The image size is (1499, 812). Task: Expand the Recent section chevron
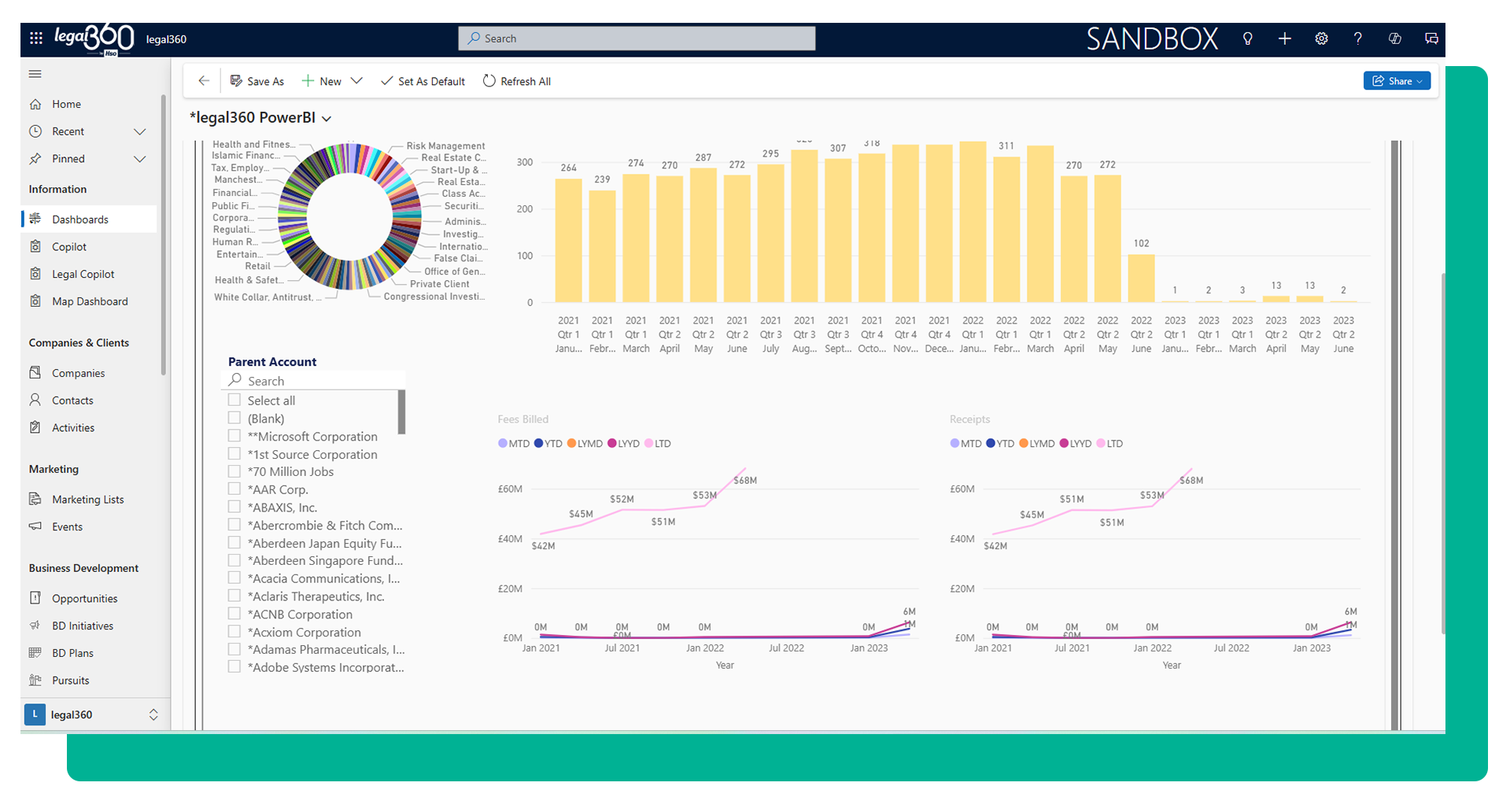(x=140, y=131)
